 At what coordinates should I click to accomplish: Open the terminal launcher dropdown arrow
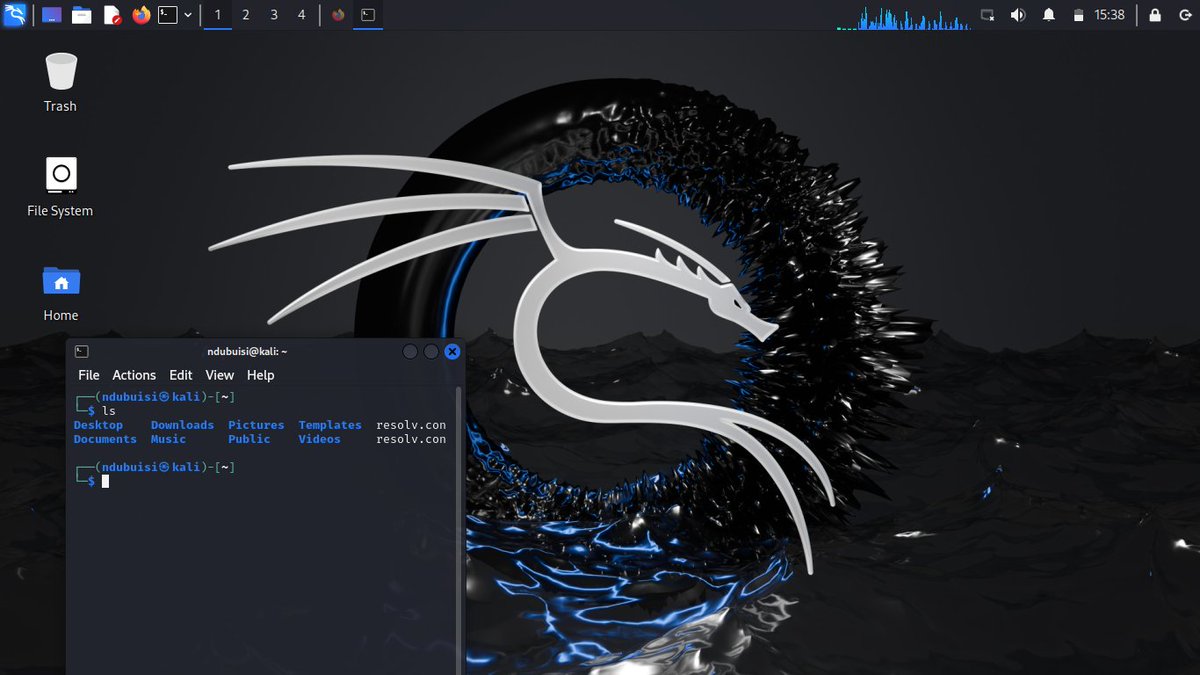pyautogui.click(x=189, y=14)
